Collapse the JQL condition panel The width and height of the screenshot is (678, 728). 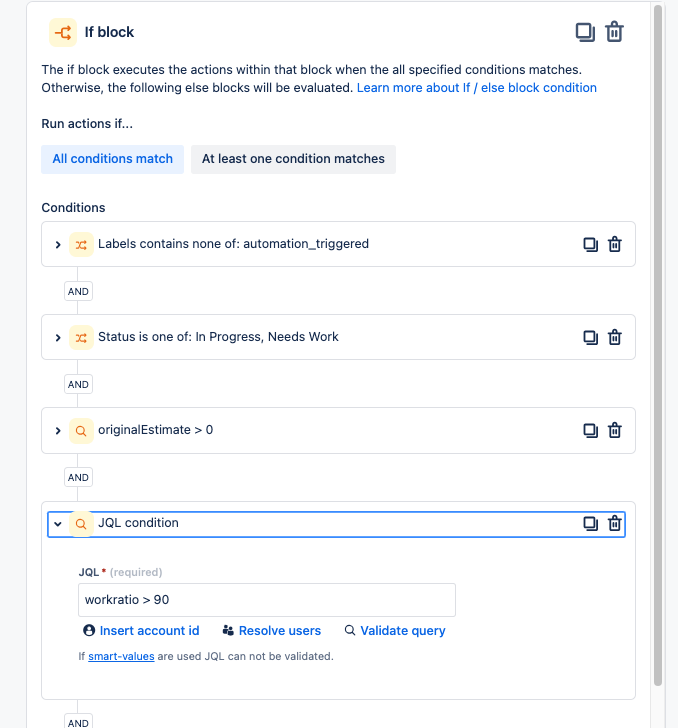click(58, 524)
